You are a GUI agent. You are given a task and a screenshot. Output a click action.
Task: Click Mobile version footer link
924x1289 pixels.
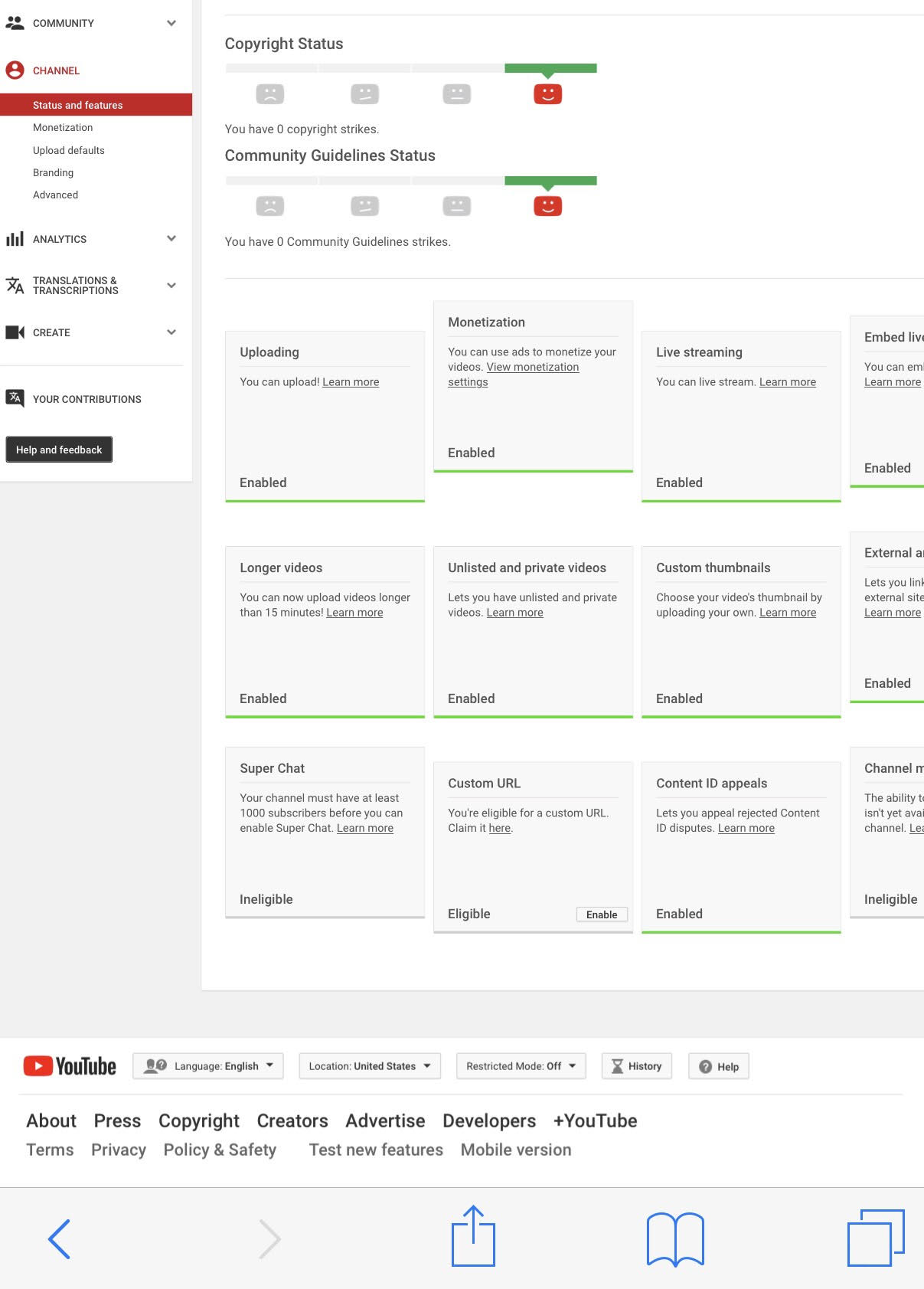coord(516,1150)
